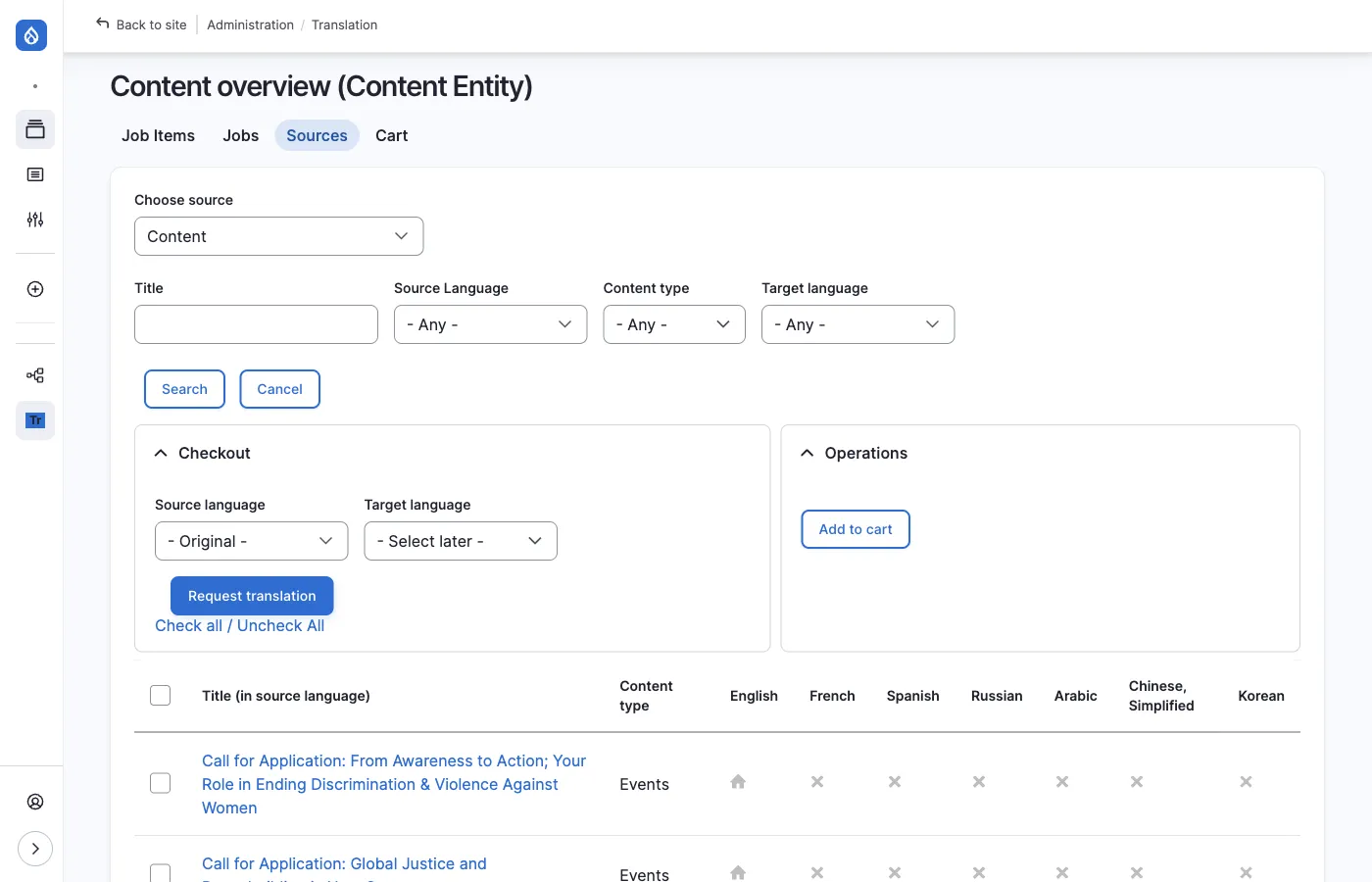Open the Content stack icon in sidebar
Viewport: 1372px width, 882px height.
click(35, 129)
